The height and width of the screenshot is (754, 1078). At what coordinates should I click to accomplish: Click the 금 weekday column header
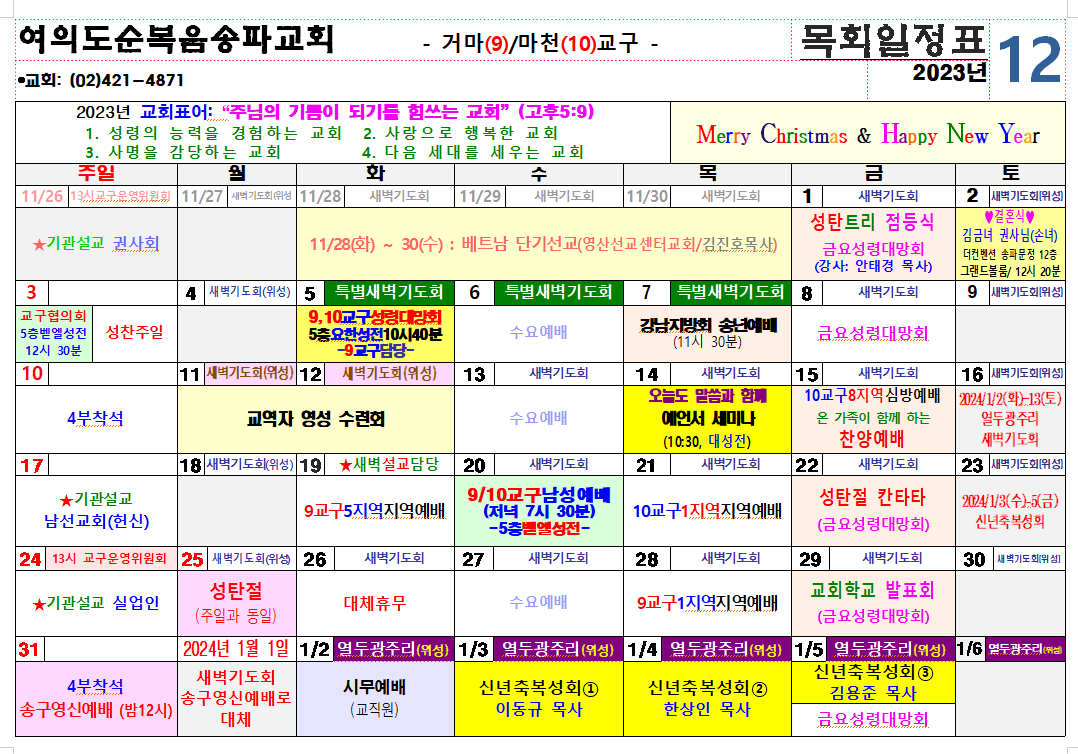pos(873,173)
